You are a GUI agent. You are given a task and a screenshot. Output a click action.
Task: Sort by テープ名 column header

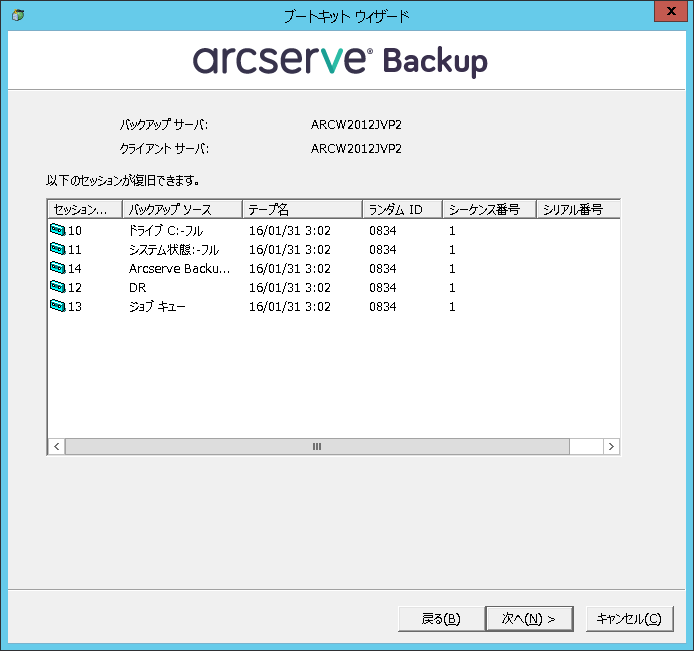(x=302, y=209)
